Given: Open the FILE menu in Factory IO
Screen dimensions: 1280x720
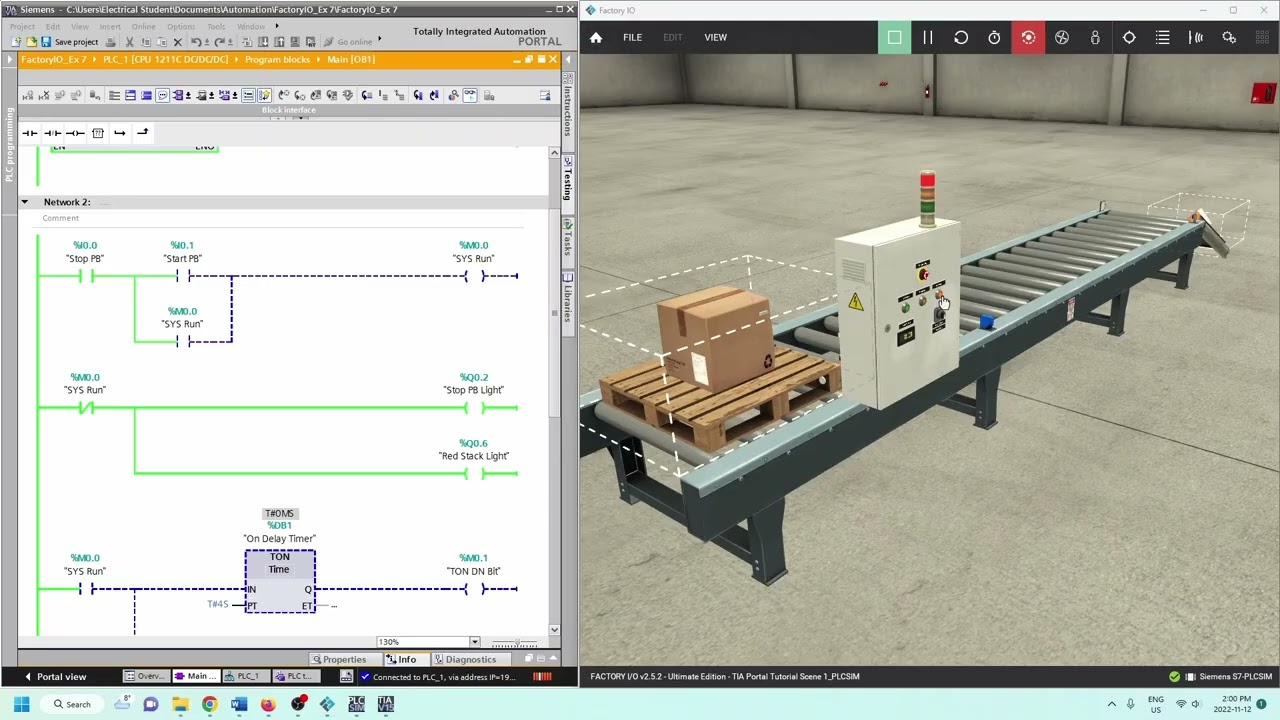Looking at the screenshot, I should click(632, 38).
